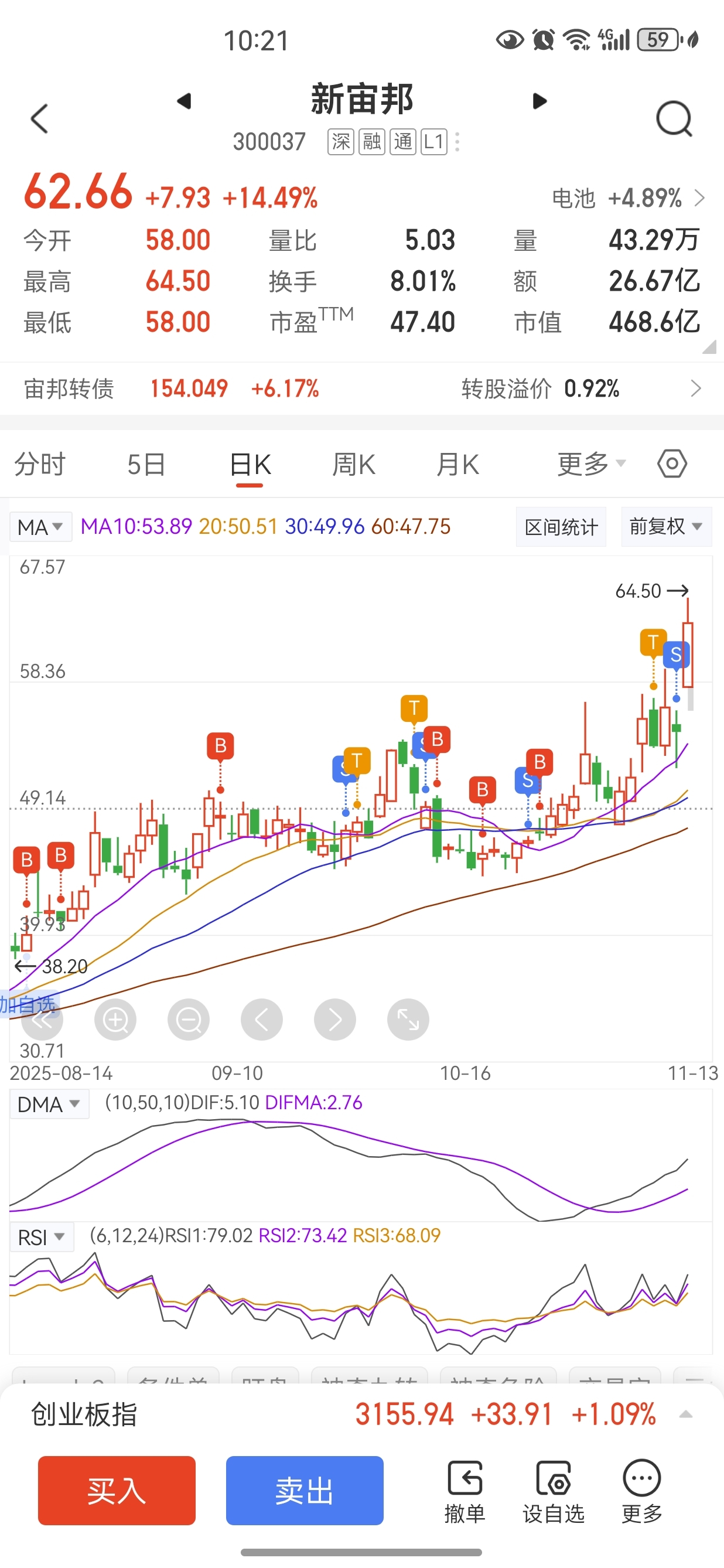The image size is (724, 1568).
Task: Jump chart back with double-left arrow
Action: (x=42, y=1020)
